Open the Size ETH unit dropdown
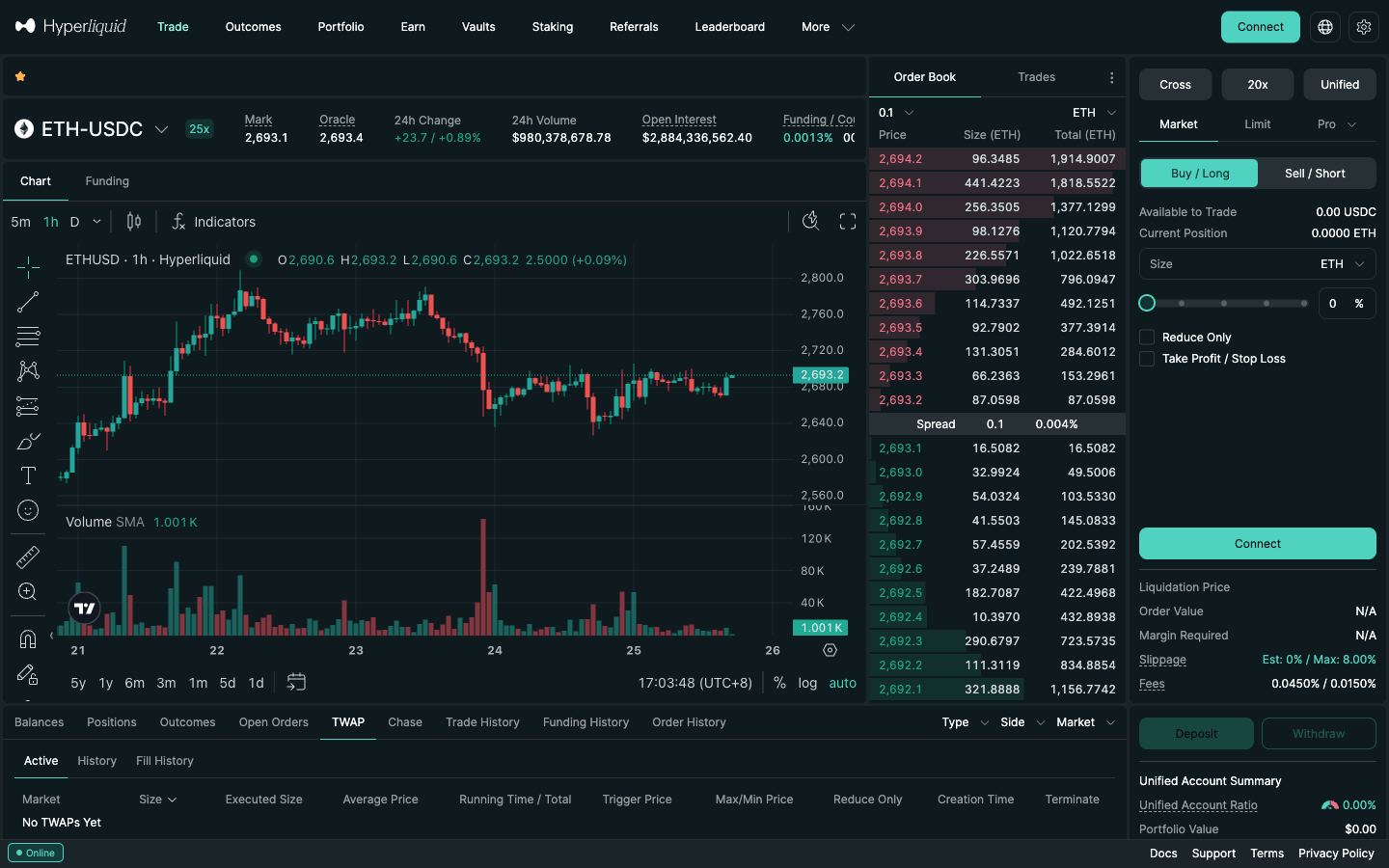Image resolution: width=1389 pixels, height=868 pixels. tap(1343, 264)
